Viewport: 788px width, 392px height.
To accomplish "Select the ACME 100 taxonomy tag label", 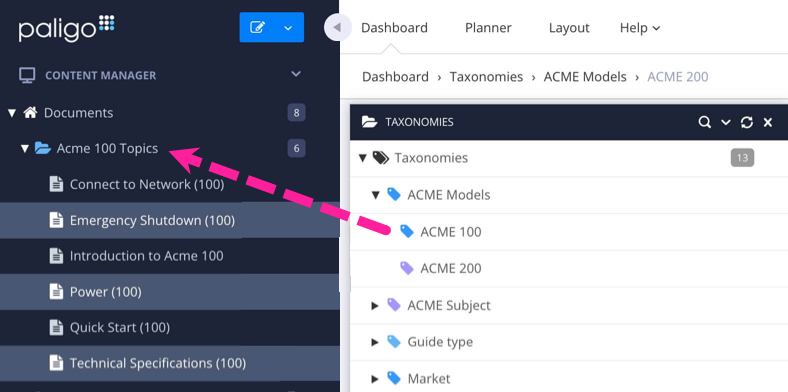I will point(451,232).
